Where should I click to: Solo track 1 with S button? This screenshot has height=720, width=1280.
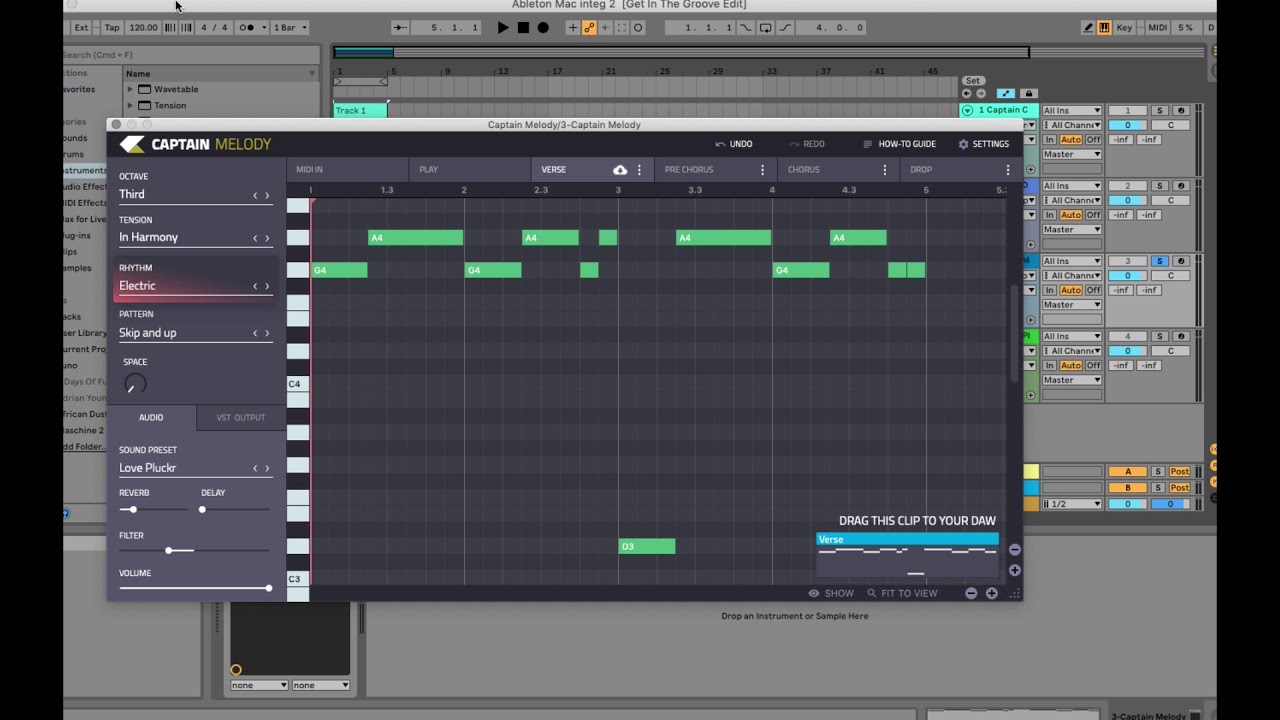click(x=1159, y=110)
